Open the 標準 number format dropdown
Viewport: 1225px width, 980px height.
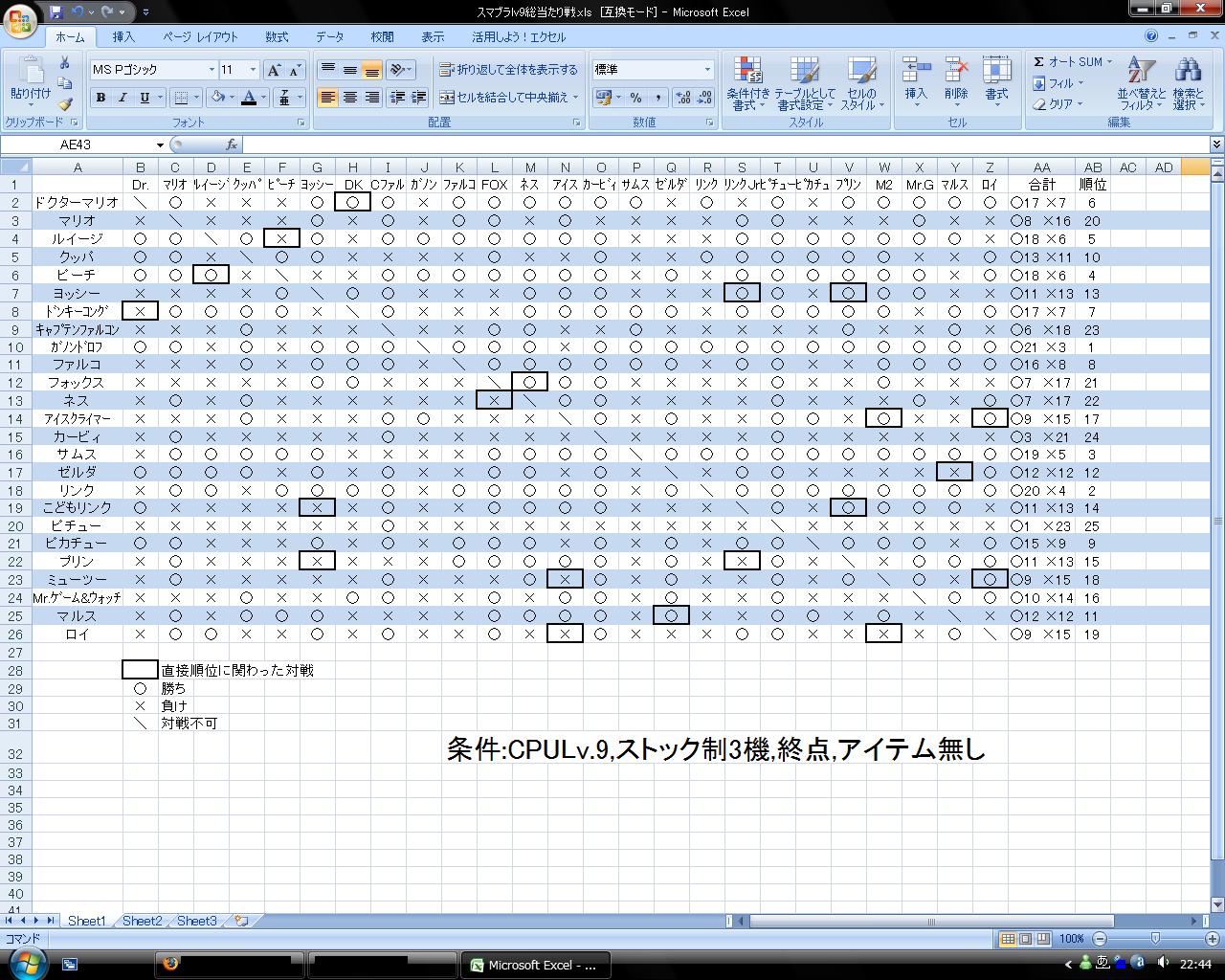(707, 70)
